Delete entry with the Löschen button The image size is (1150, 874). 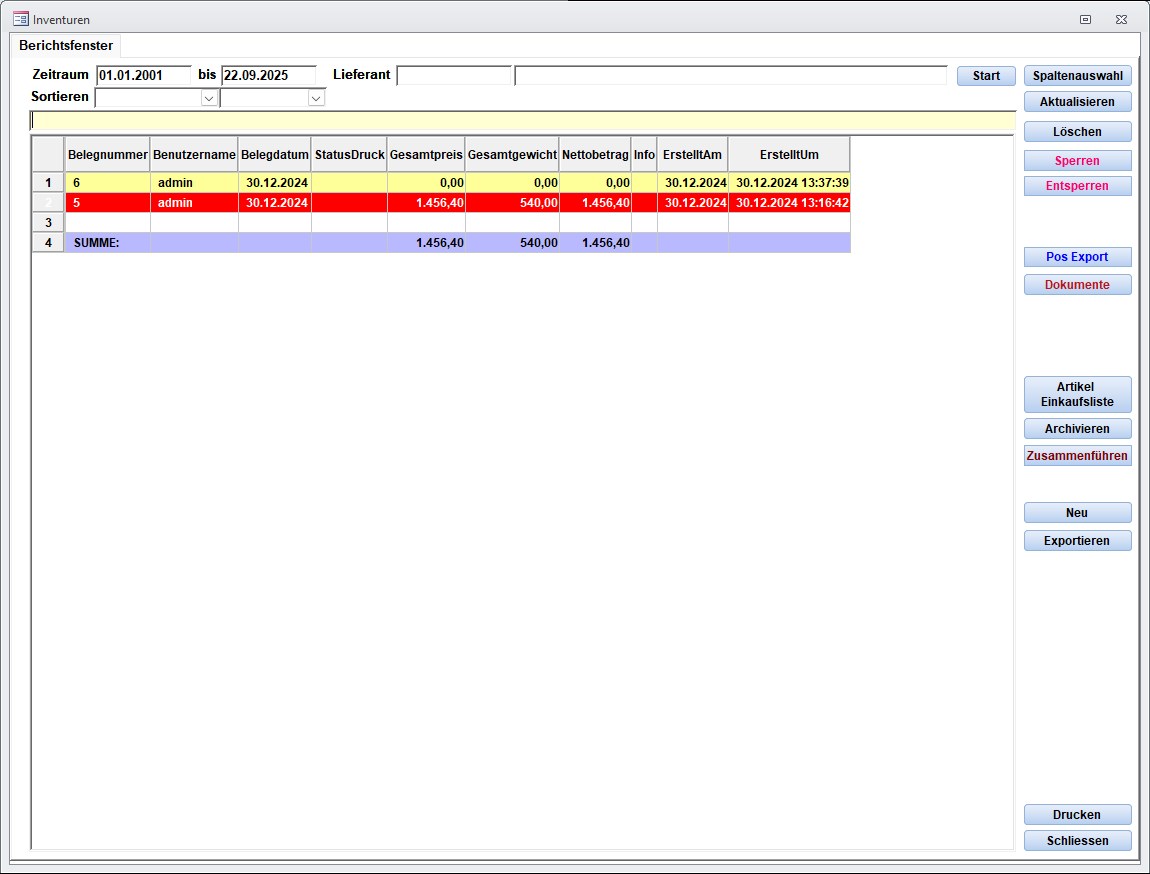click(1077, 132)
